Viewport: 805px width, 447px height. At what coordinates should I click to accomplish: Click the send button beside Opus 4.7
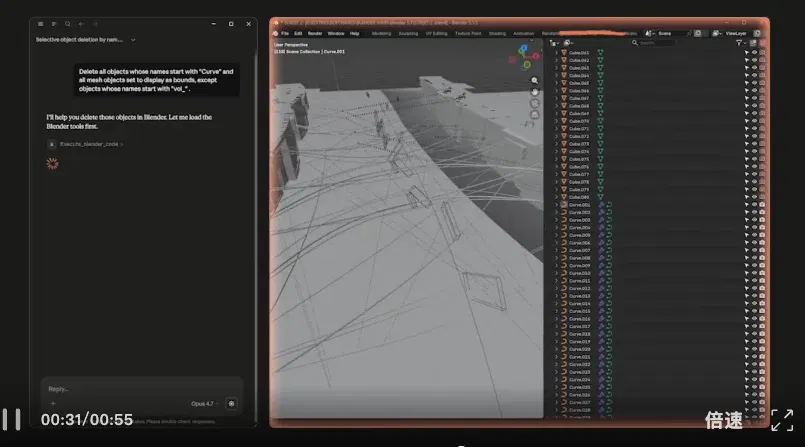click(232, 404)
